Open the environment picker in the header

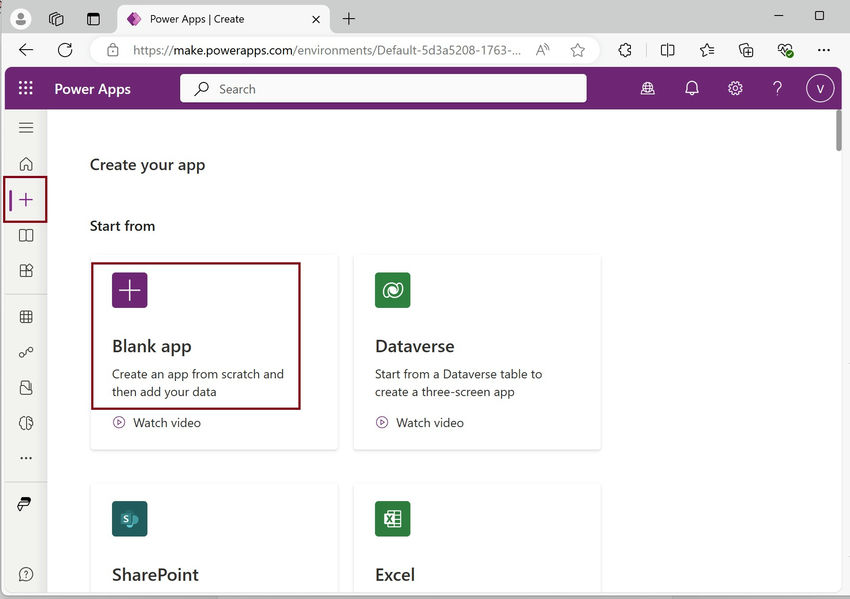tap(647, 88)
